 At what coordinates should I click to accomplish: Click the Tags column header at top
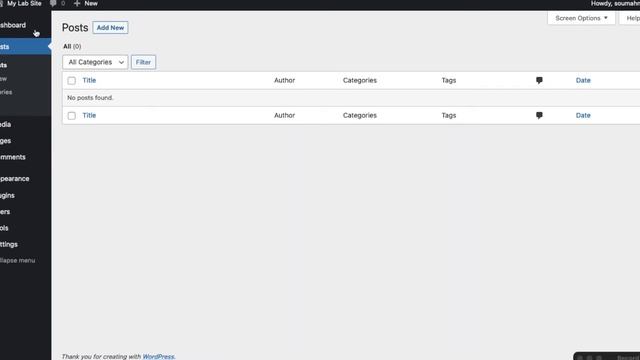click(x=449, y=80)
